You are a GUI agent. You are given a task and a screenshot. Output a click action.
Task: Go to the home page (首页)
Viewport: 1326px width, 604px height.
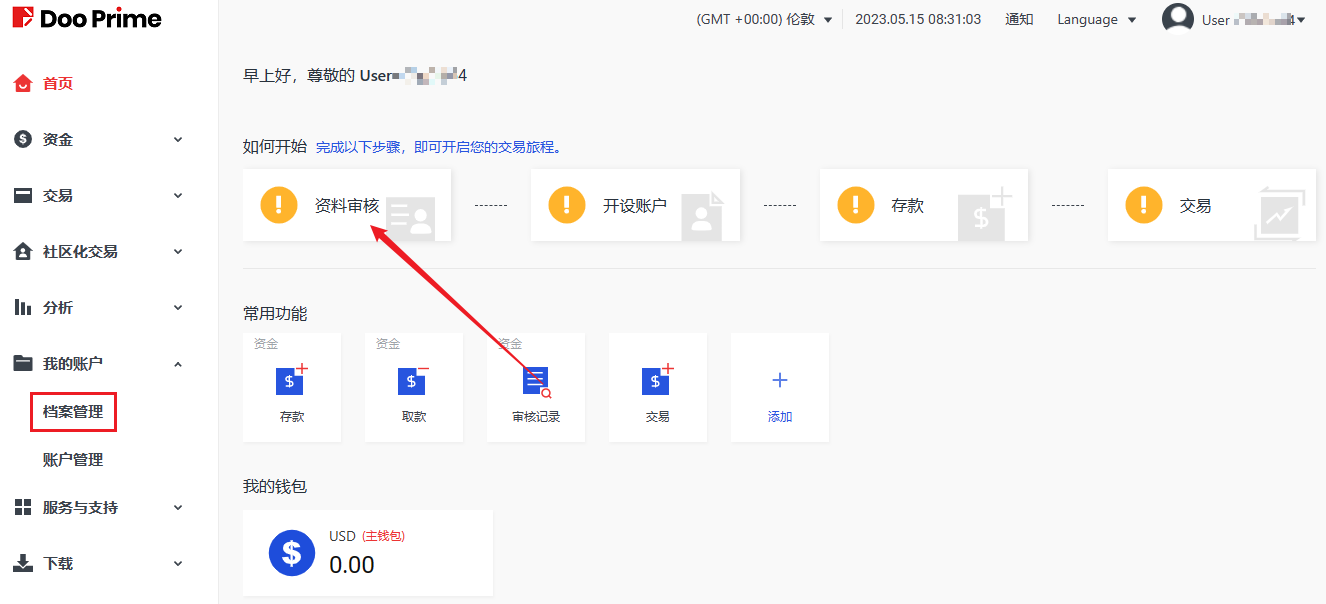(x=57, y=84)
